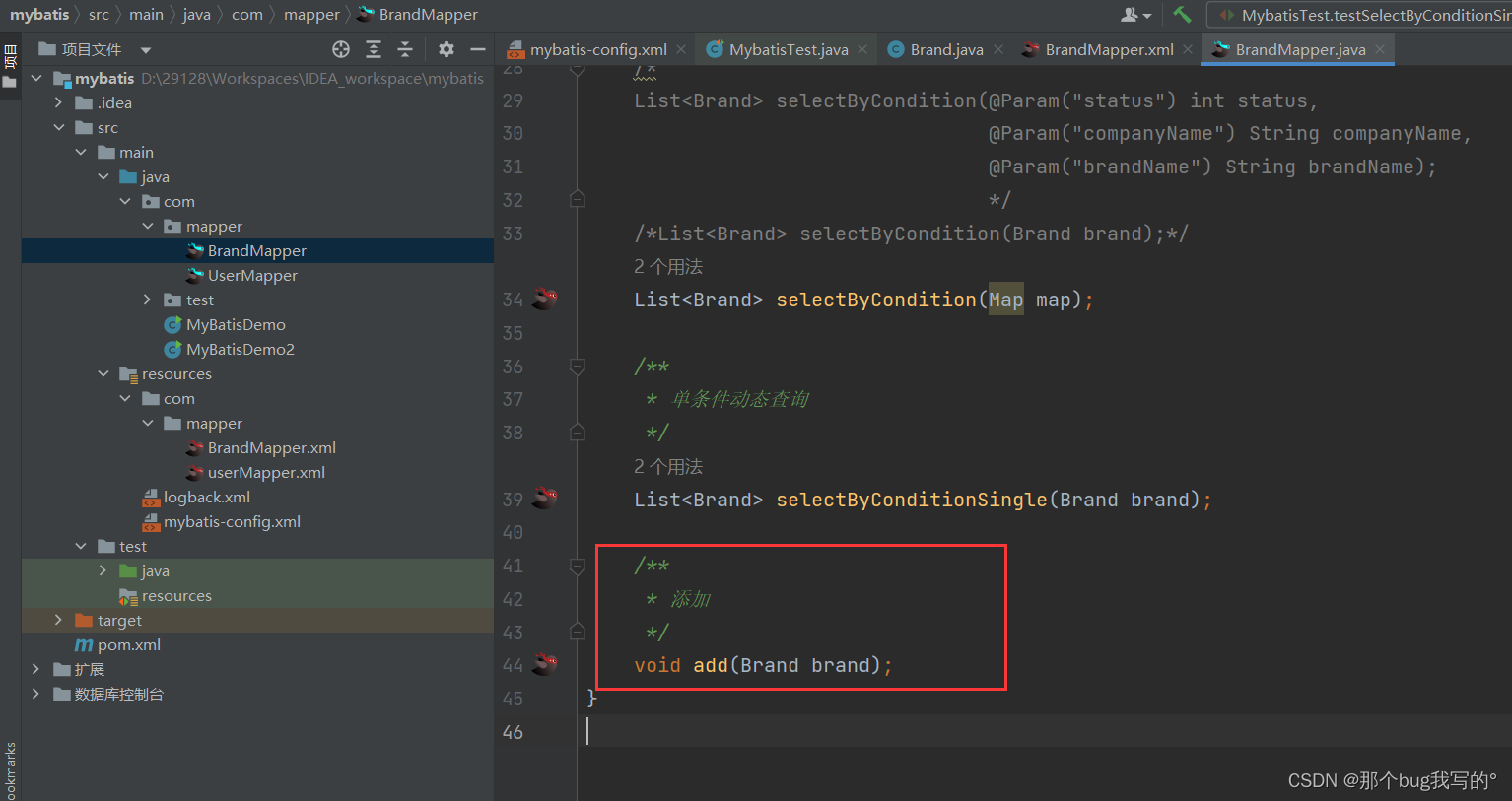Click the Project tool window side button

point(10,66)
